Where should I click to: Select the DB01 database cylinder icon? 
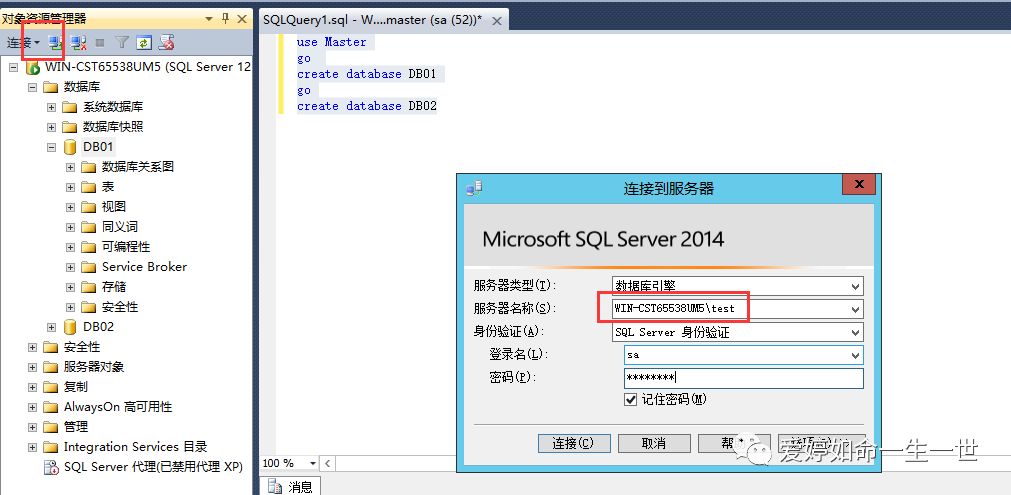tap(70, 147)
